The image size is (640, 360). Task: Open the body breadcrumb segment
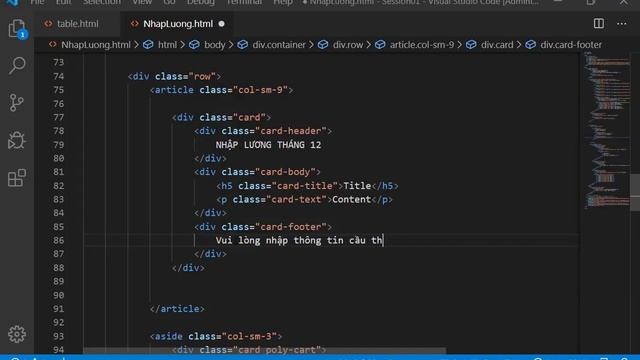[215, 44]
